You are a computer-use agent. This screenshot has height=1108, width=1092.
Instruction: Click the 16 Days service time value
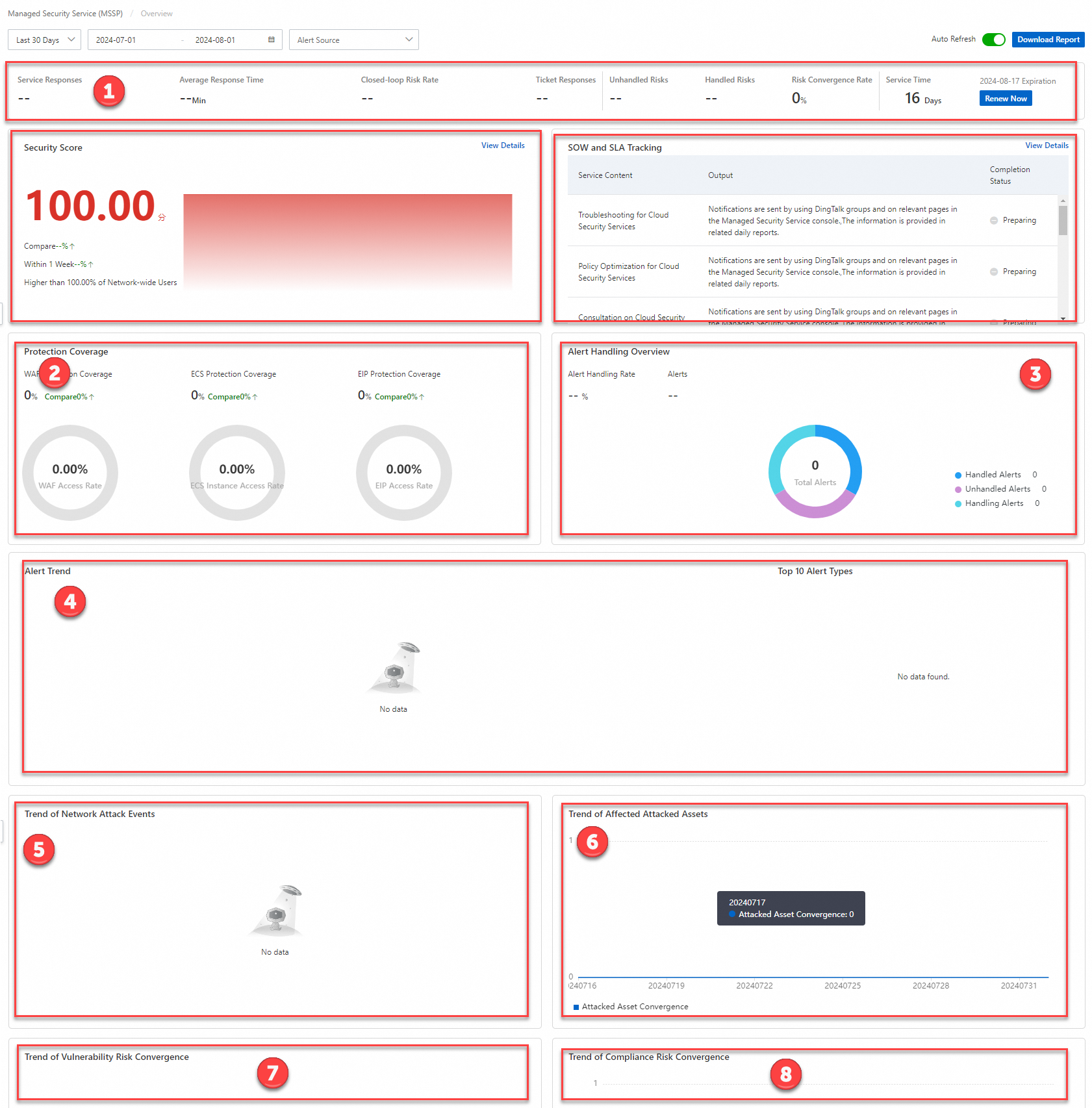[923, 99]
